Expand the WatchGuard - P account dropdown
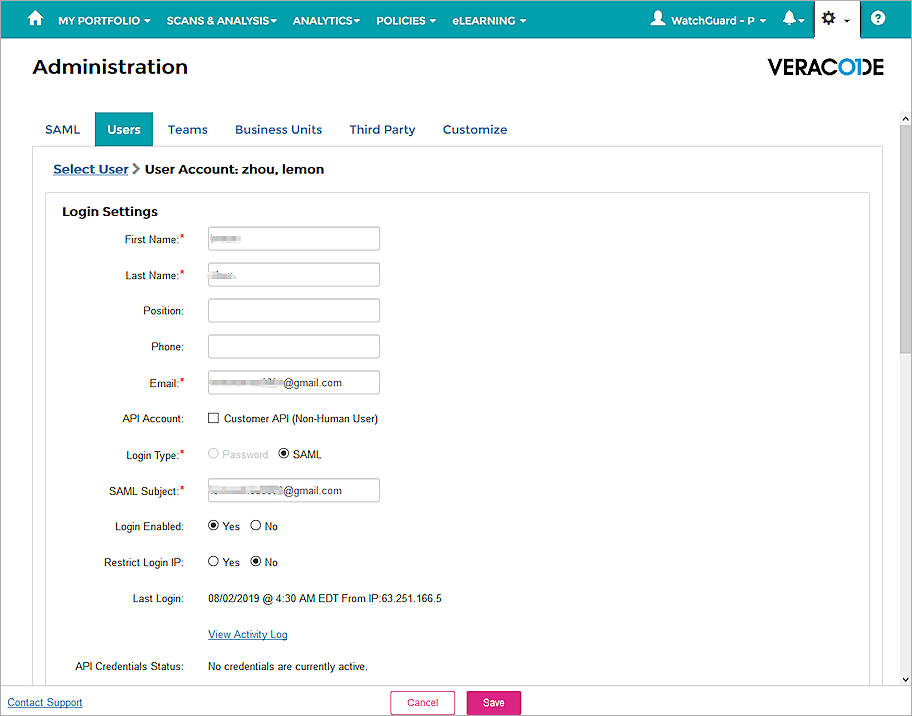 click(710, 18)
